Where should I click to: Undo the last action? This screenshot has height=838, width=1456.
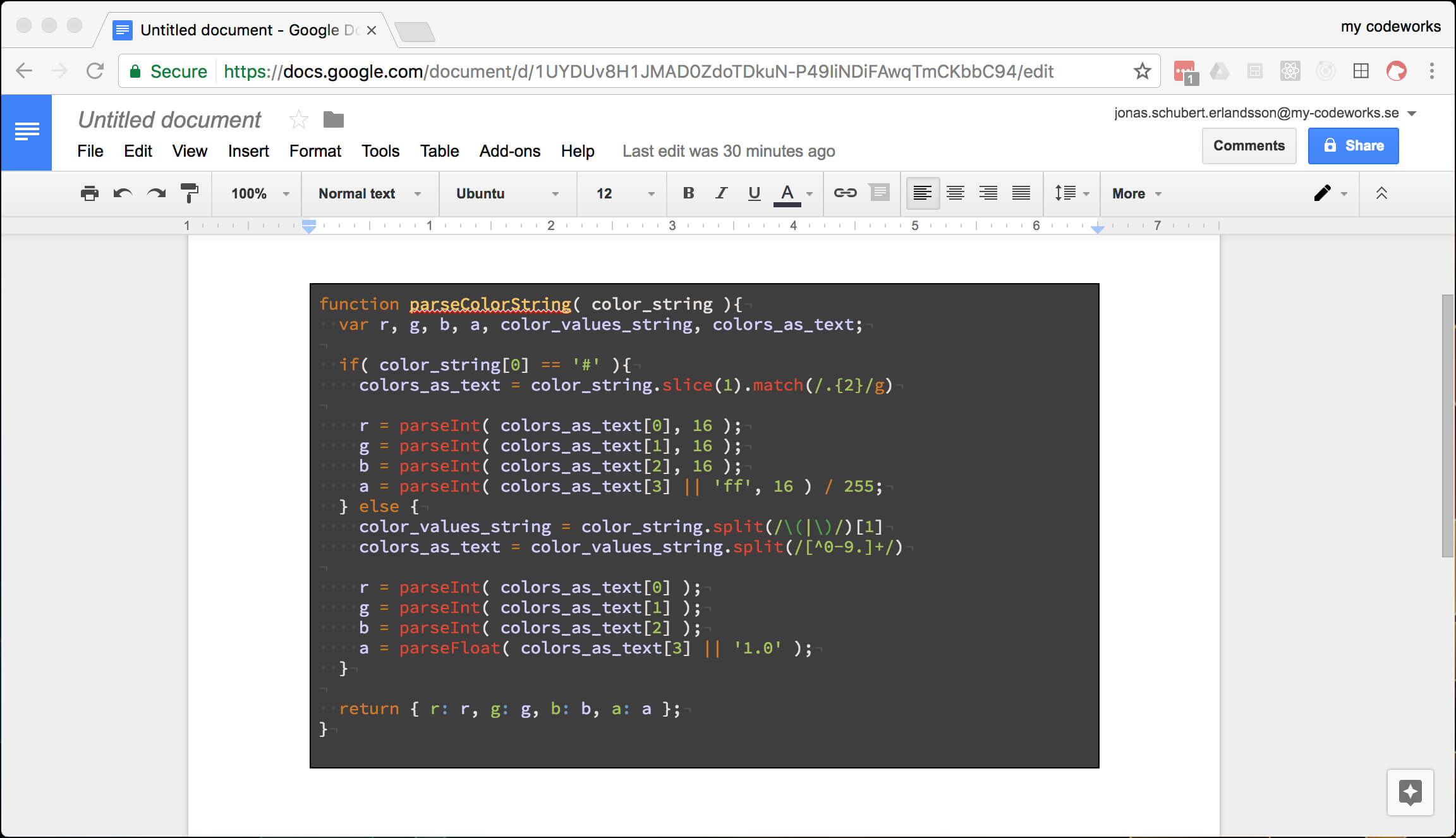[123, 193]
